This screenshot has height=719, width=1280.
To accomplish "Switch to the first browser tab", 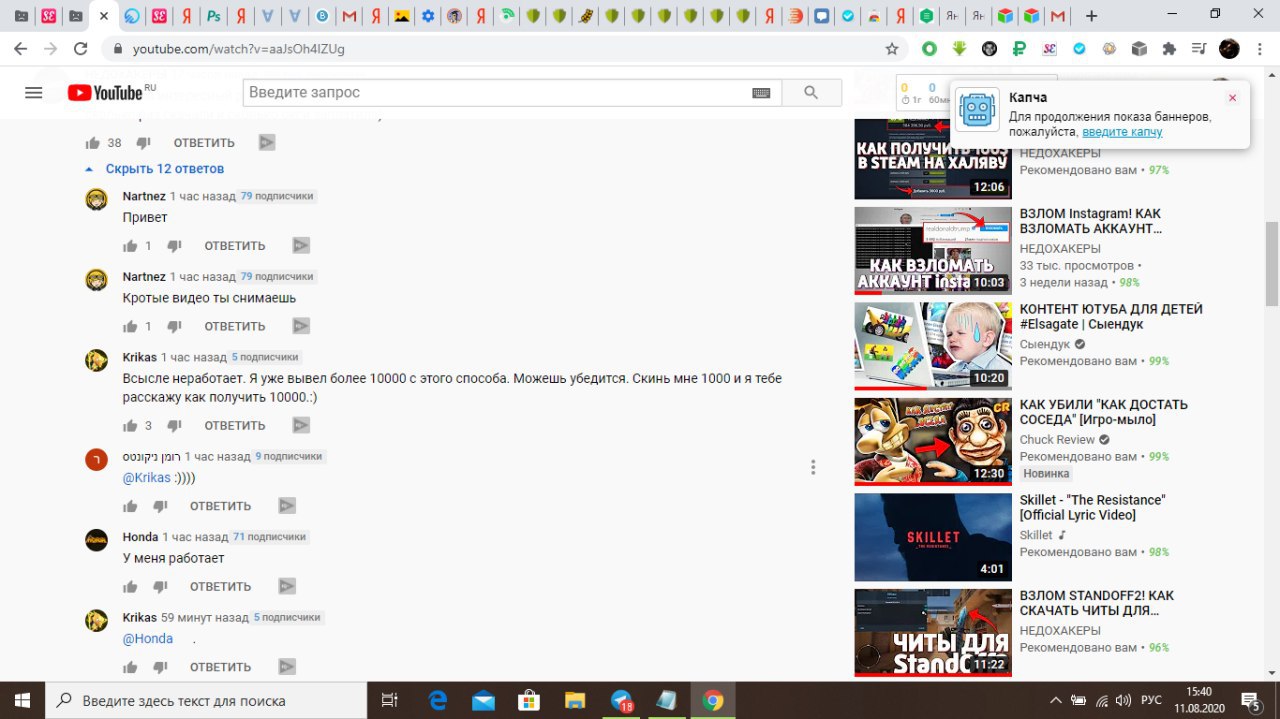I will tap(21, 16).
